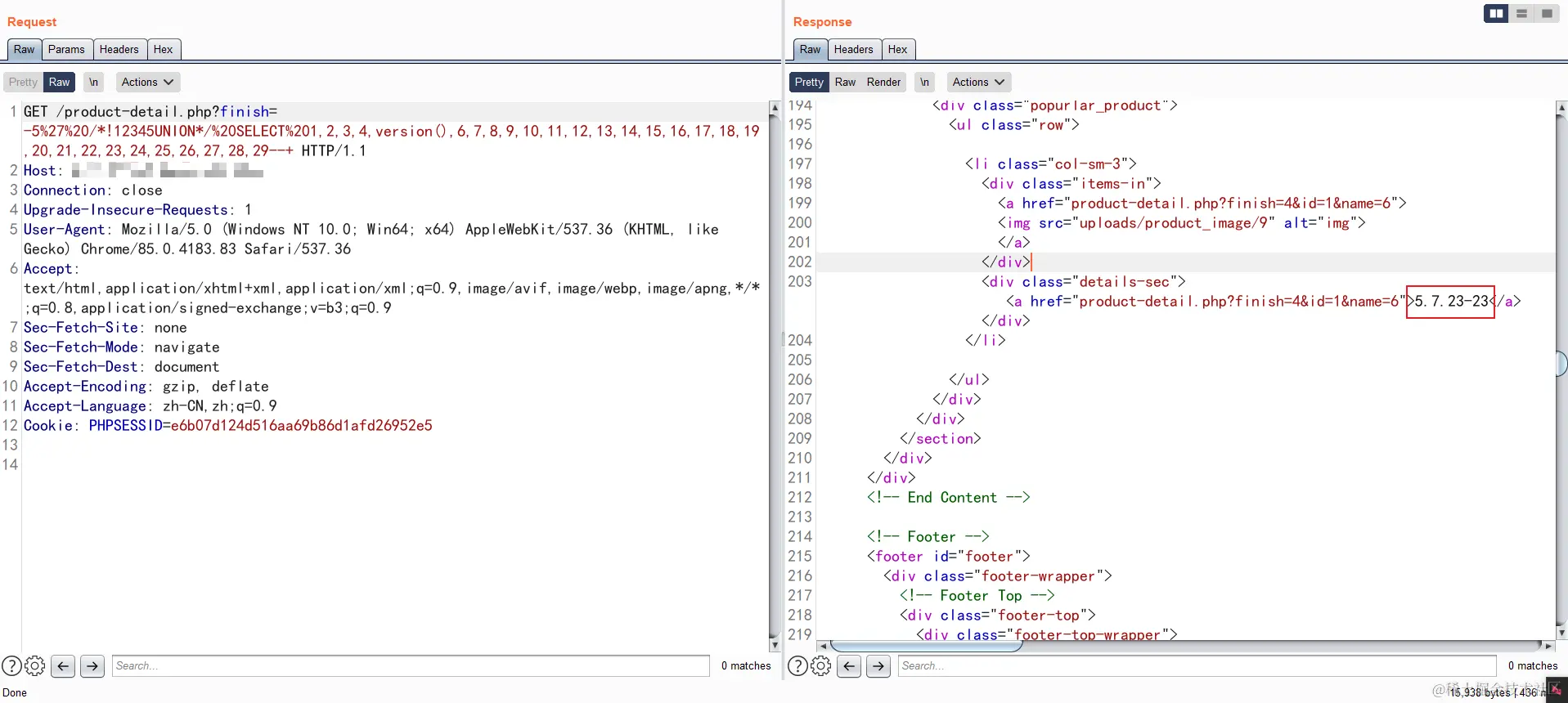Click the footer id="footer" line

tap(949, 557)
